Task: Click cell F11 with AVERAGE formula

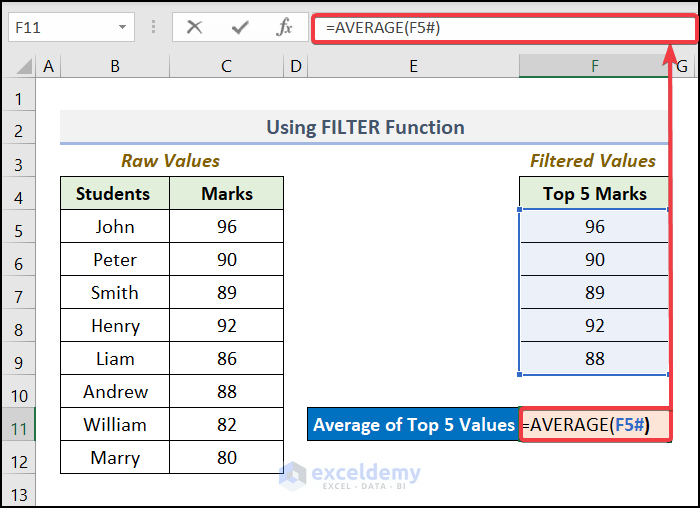Action: pos(595,425)
